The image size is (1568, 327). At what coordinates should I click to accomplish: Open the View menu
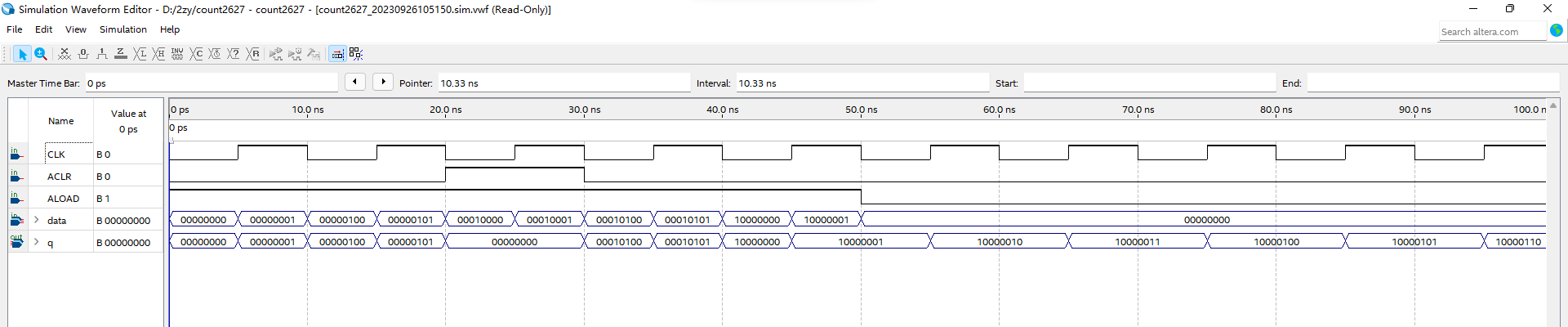(75, 29)
